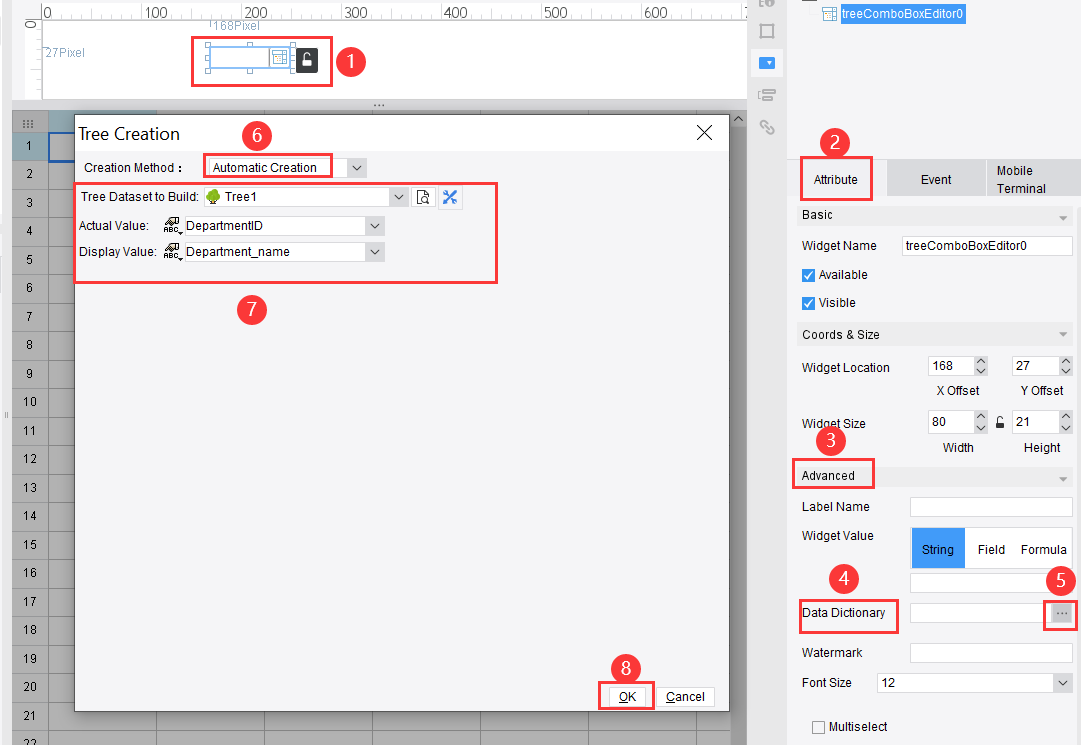Open the Creation Method dropdown
The image size is (1081, 745).
pyautogui.click(x=355, y=168)
